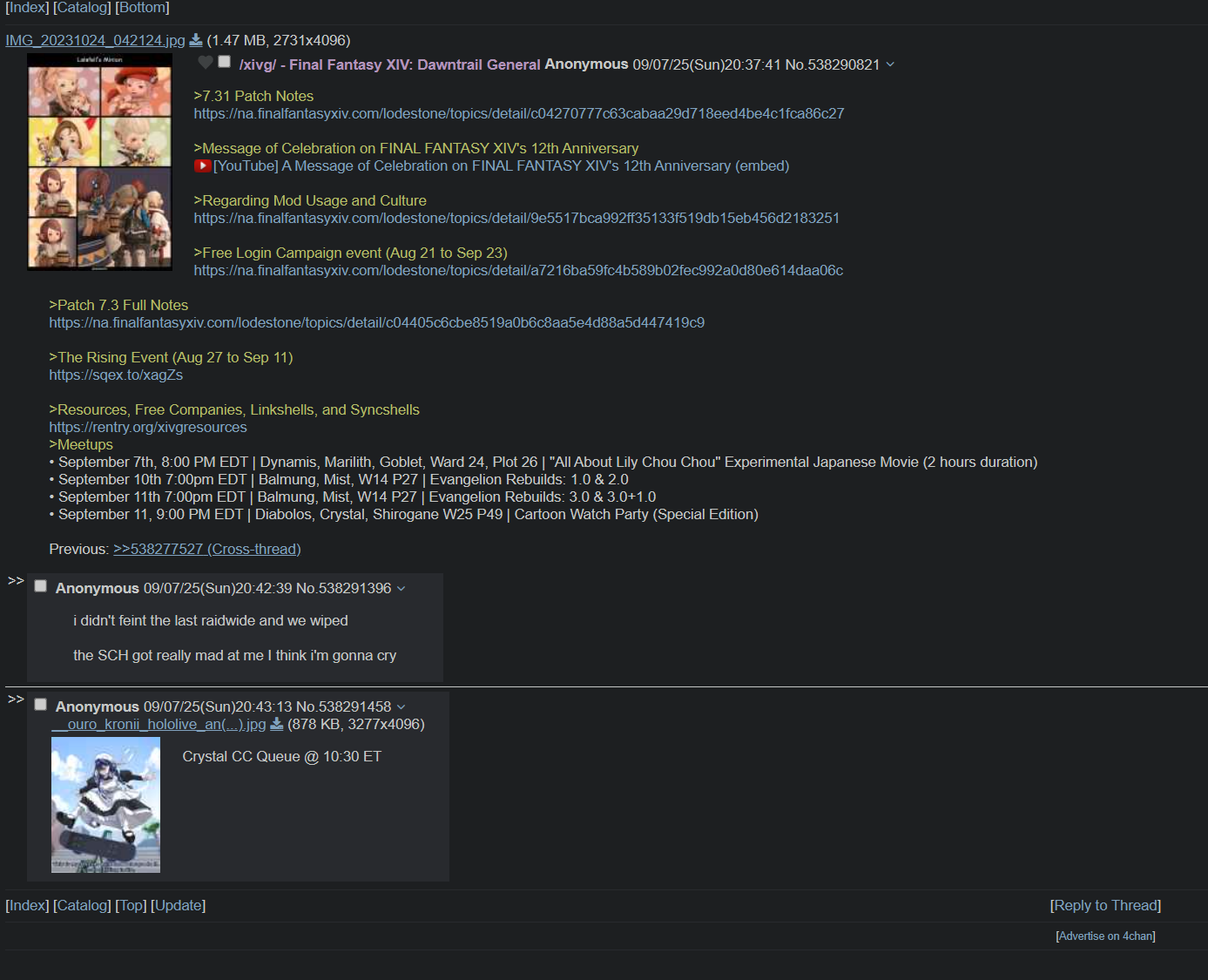Viewport: 1208px width, 980px height.
Task: Go to Index from the top navigation
Action: [x=27, y=8]
